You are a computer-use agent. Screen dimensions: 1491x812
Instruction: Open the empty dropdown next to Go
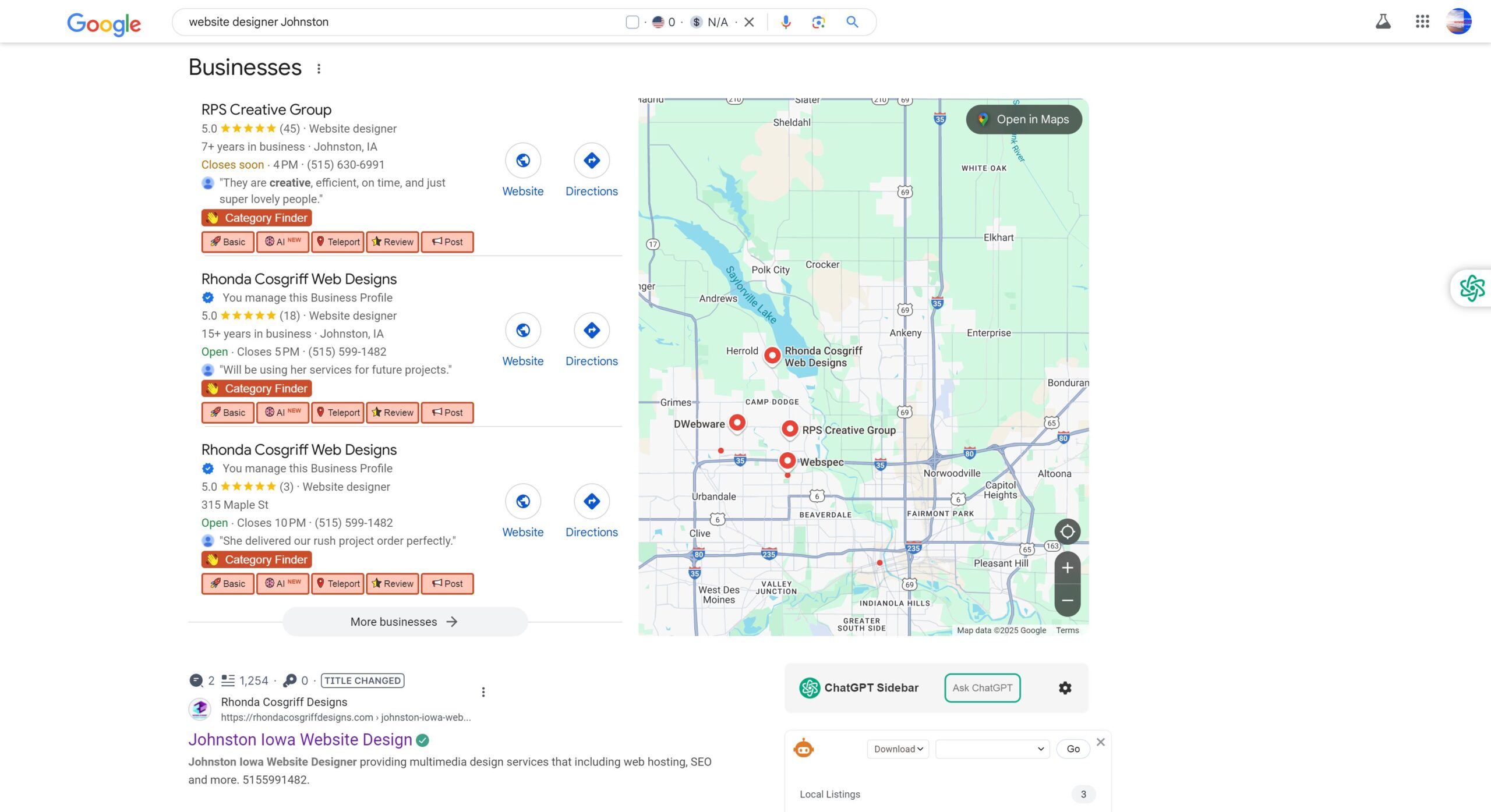click(x=992, y=749)
